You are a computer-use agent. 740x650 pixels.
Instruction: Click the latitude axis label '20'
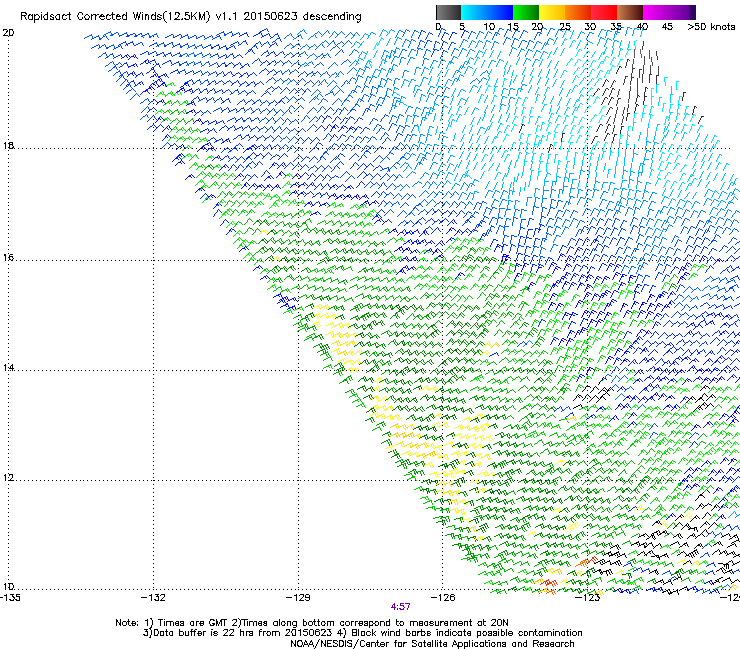point(8,33)
